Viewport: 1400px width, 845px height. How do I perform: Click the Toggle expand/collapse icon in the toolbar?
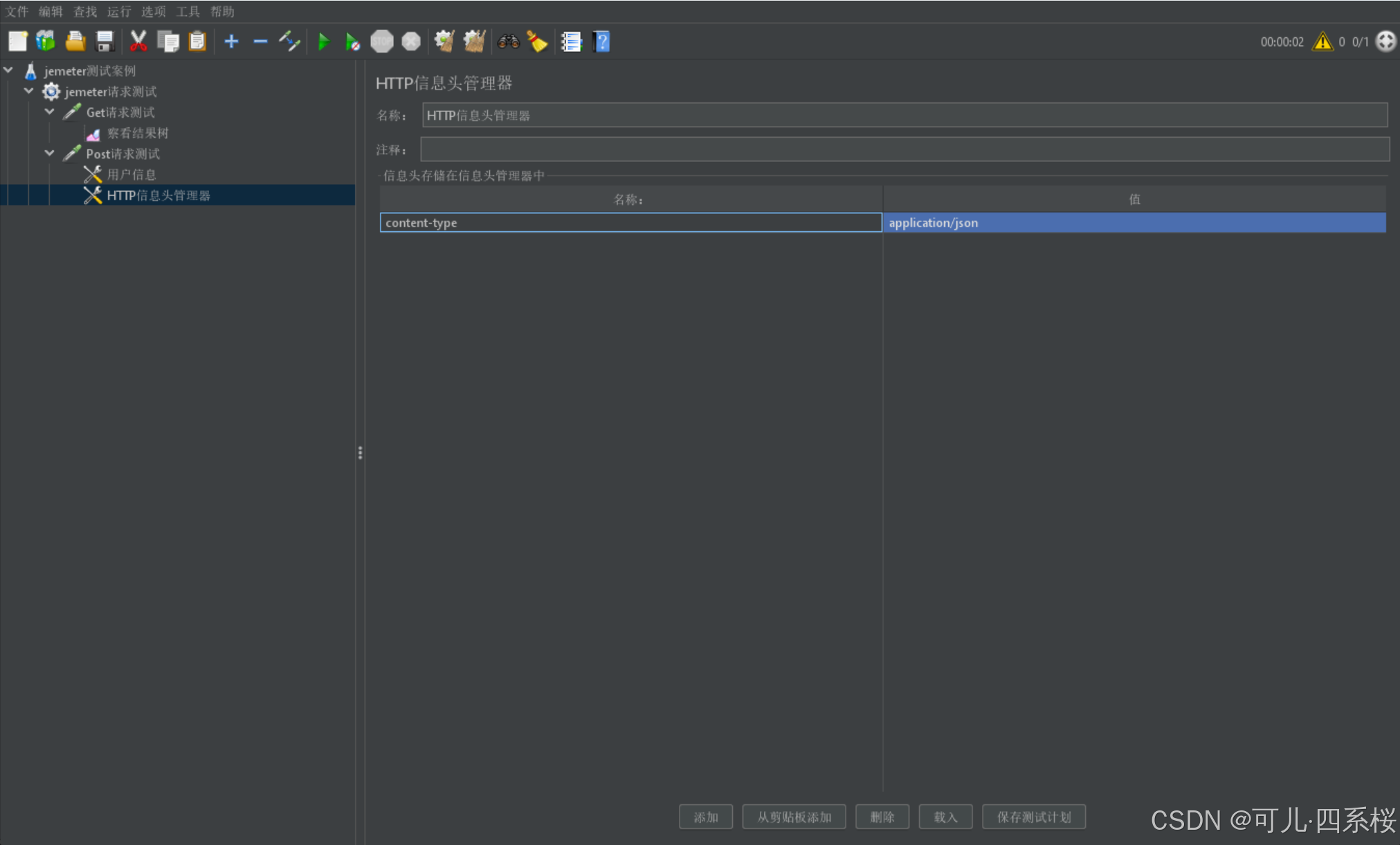(x=289, y=42)
